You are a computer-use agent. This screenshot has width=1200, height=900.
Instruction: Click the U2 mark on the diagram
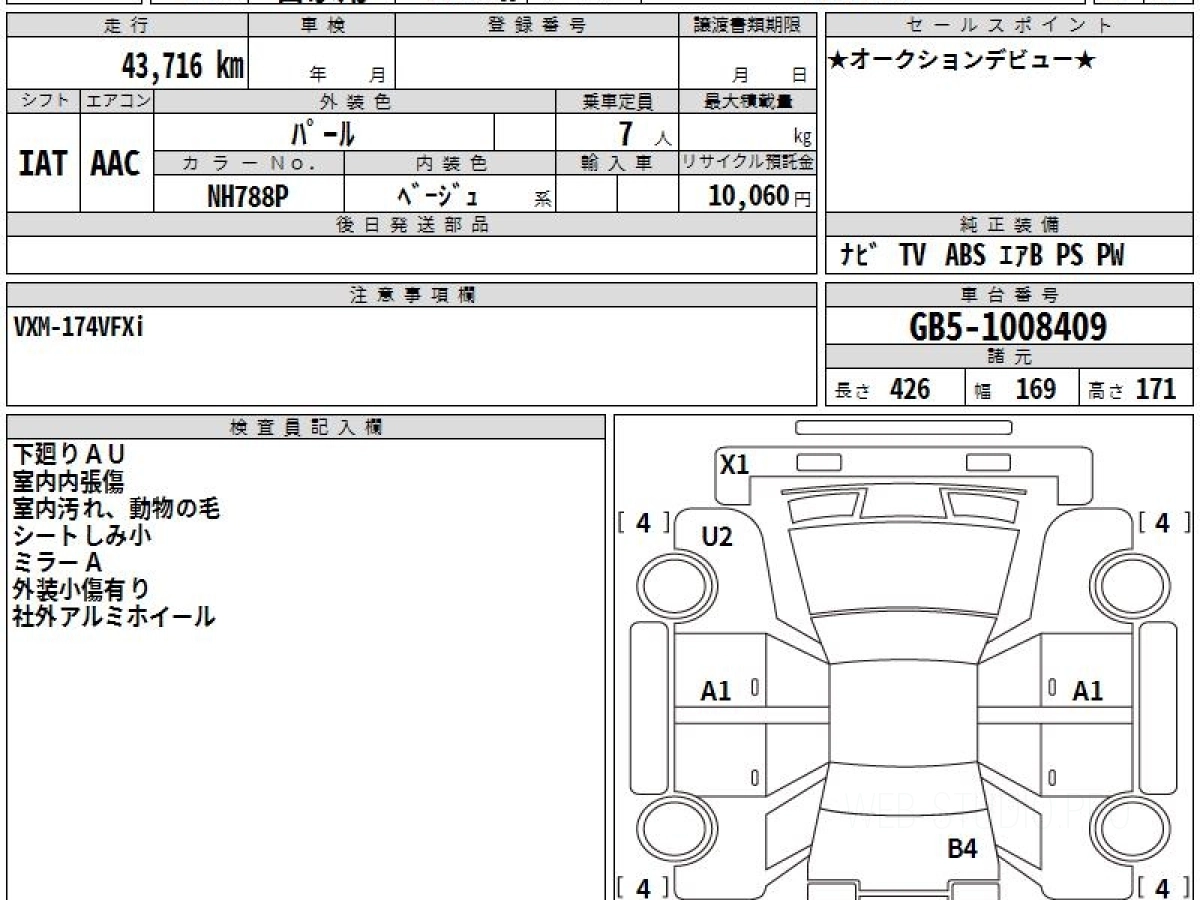tap(717, 538)
